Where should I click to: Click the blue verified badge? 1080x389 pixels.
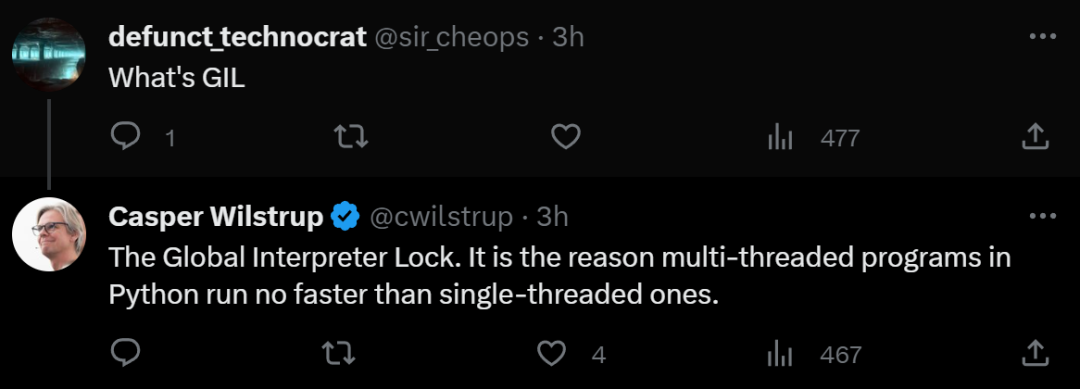[345, 217]
